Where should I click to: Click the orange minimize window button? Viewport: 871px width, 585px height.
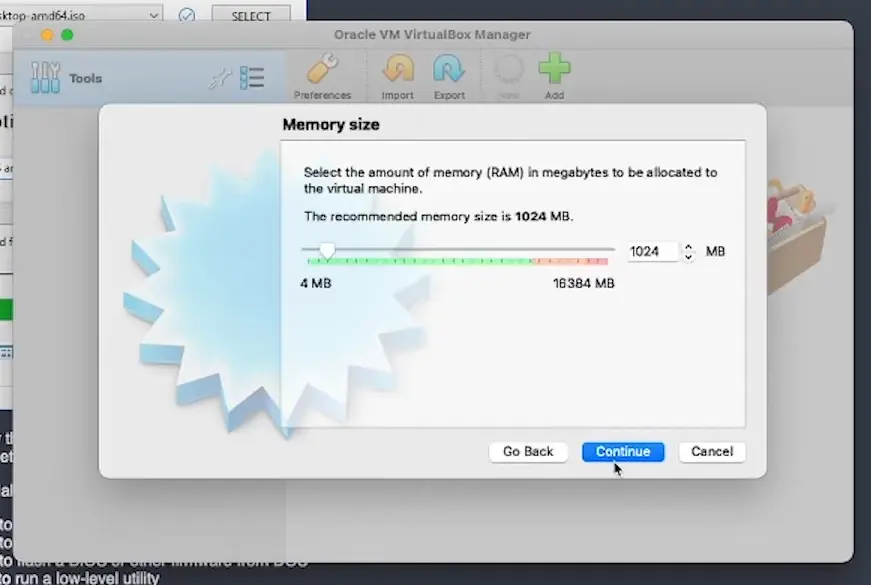pyautogui.click(x=47, y=35)
